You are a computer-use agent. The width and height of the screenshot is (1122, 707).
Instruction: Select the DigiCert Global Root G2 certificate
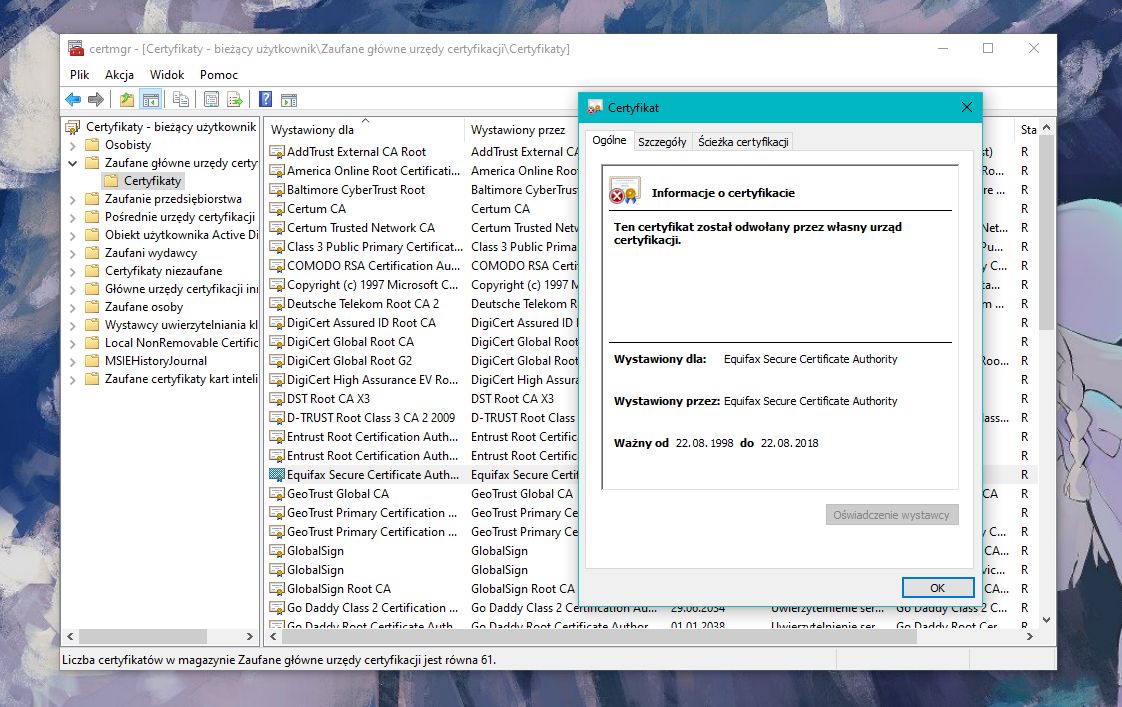click(349, 361)
